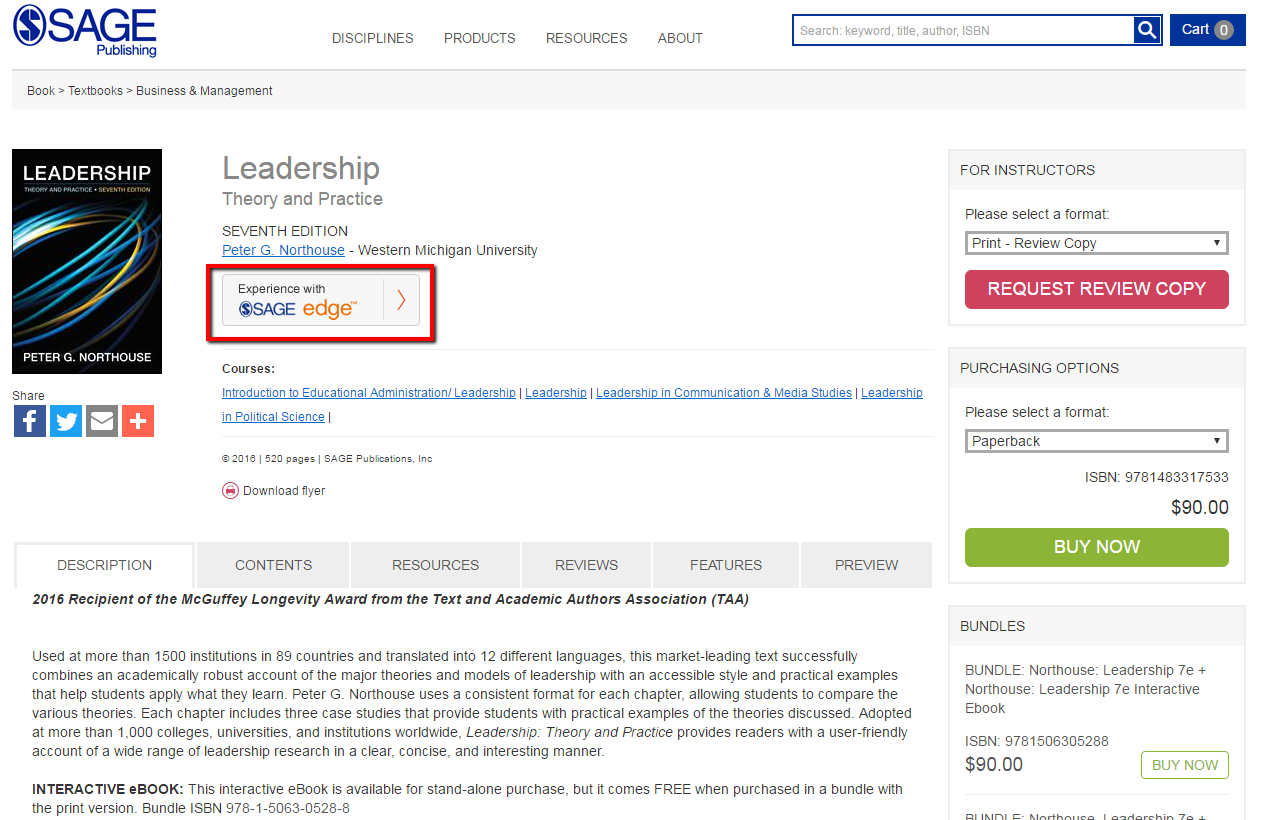This screenshot has height=820, width=1266.
Task: Expand the Paperback format dropdown
Action: tap(1096, 441)
